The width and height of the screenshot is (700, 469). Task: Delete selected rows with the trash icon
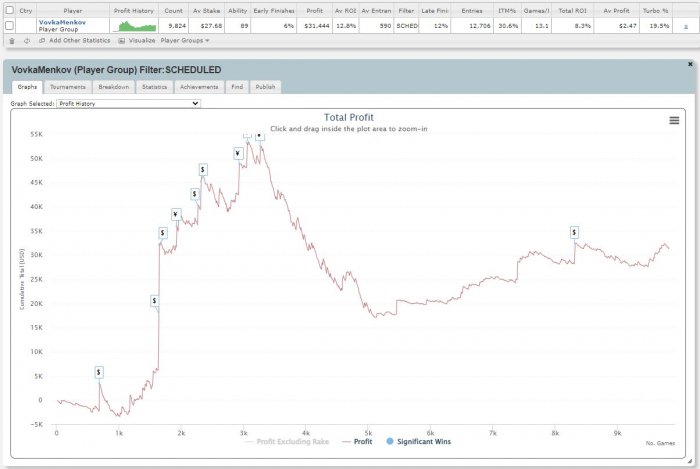pos(12,41)
